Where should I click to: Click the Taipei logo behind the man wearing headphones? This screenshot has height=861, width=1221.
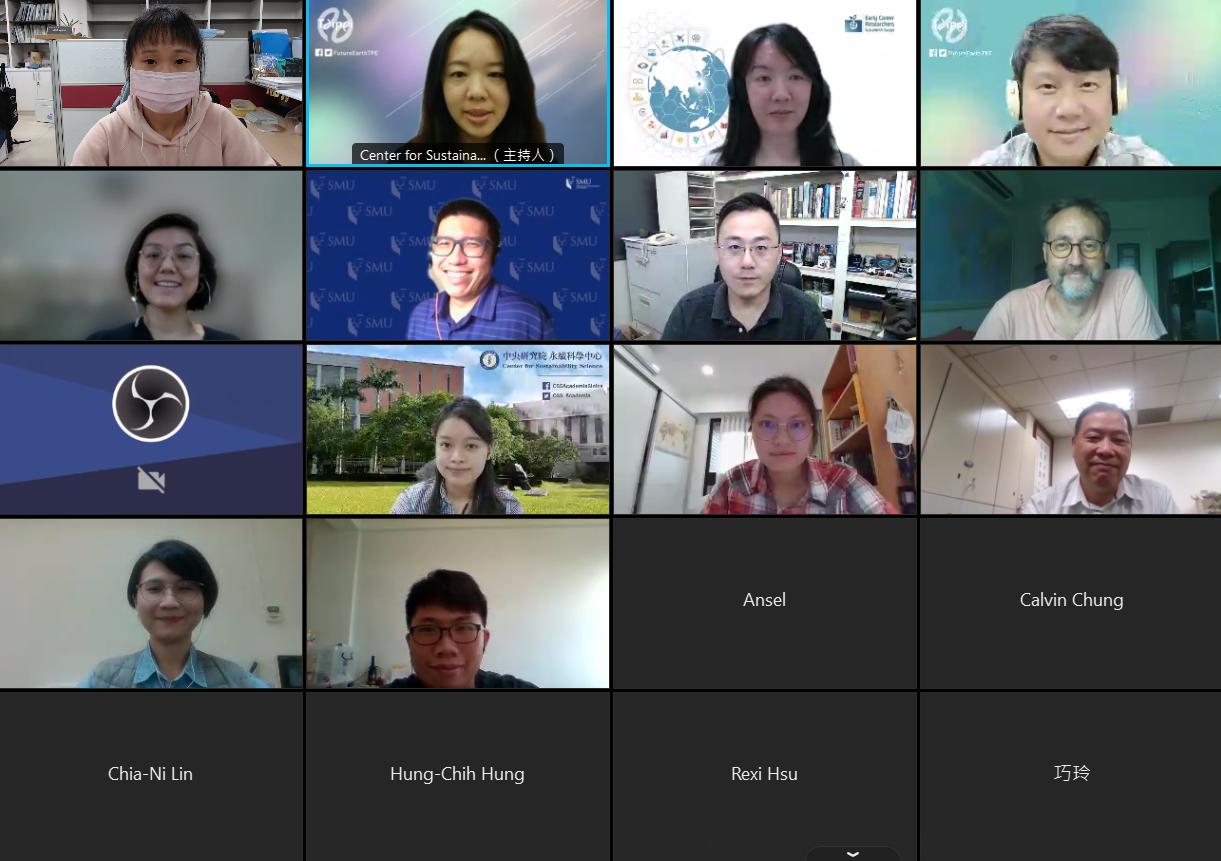click(x=948, y=25)
